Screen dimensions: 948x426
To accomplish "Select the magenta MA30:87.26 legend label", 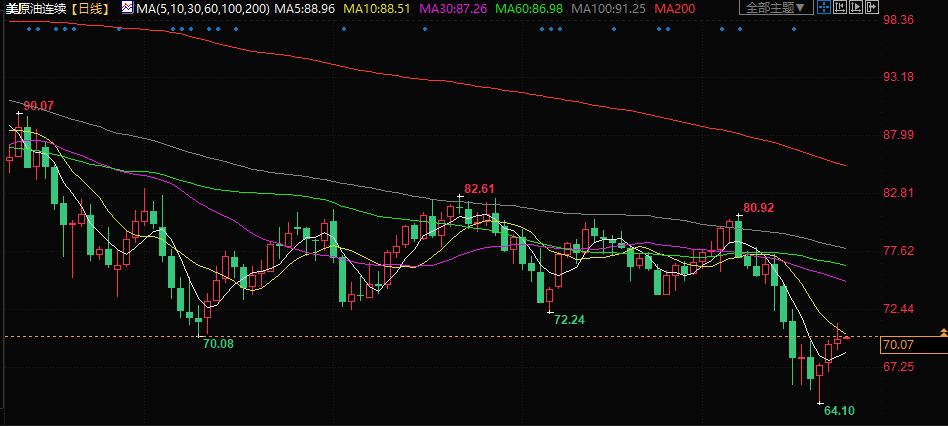I will point(455,8).
